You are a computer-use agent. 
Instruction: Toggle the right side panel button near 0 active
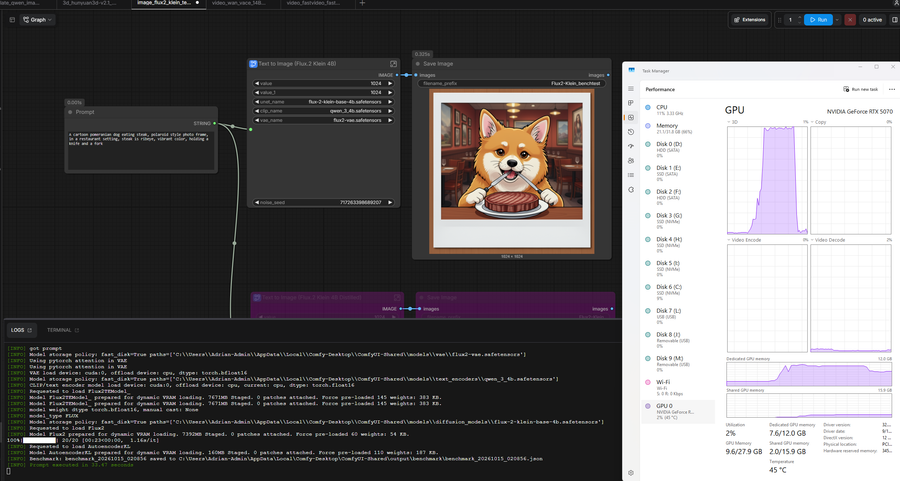point(894,20)
